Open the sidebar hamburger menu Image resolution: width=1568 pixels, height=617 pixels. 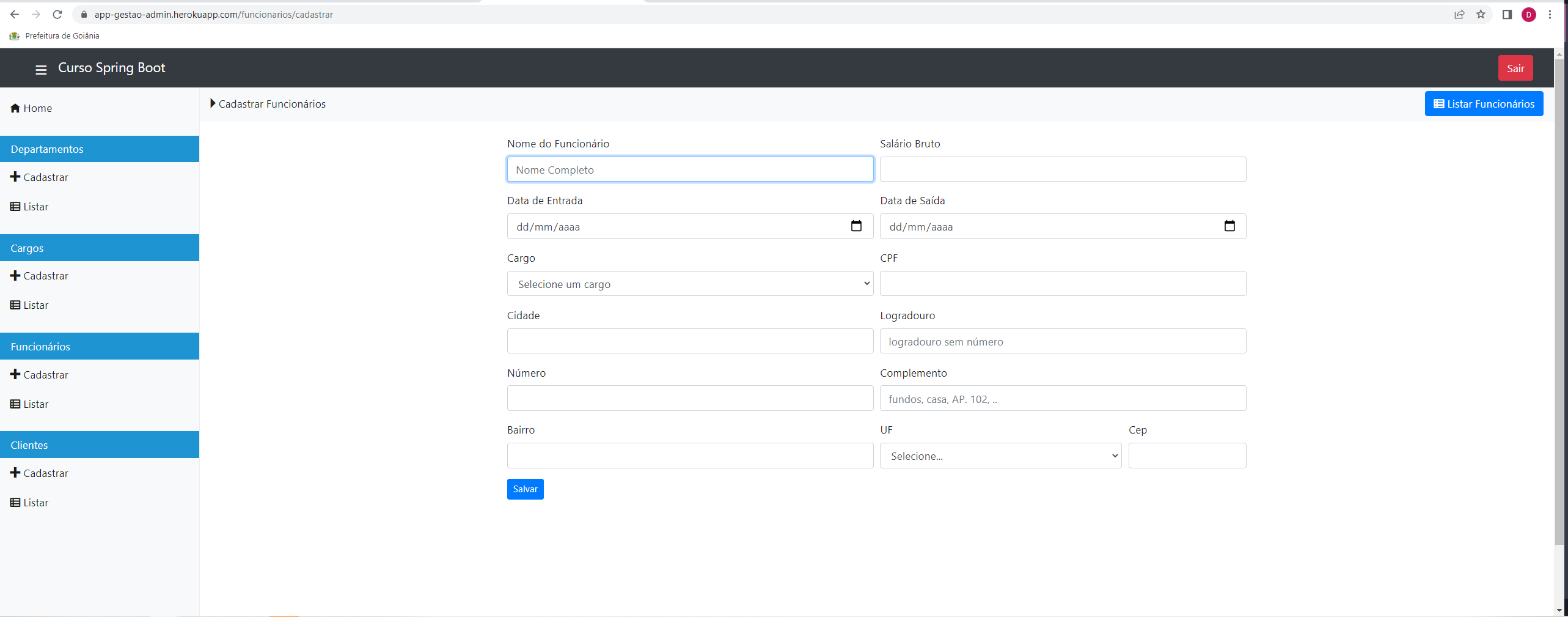(40, 70)
